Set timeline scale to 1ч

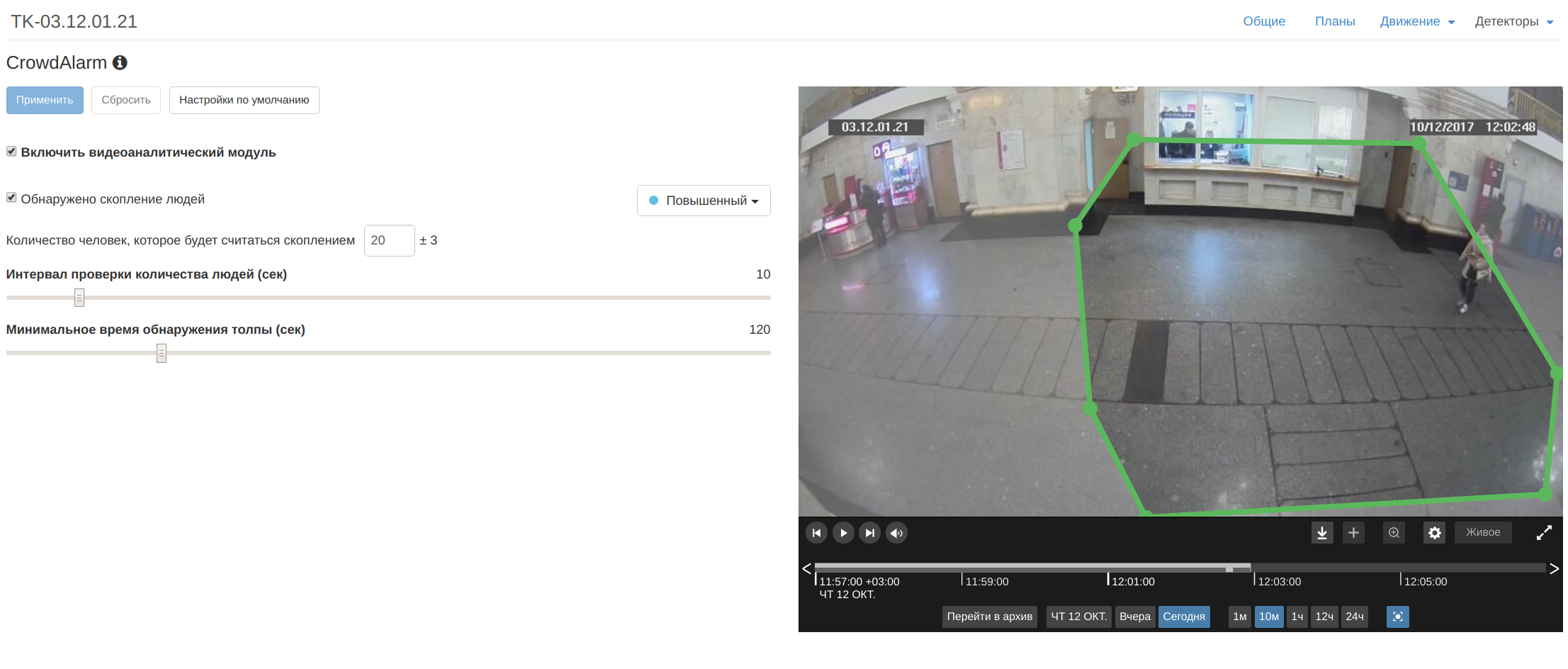1297,617
